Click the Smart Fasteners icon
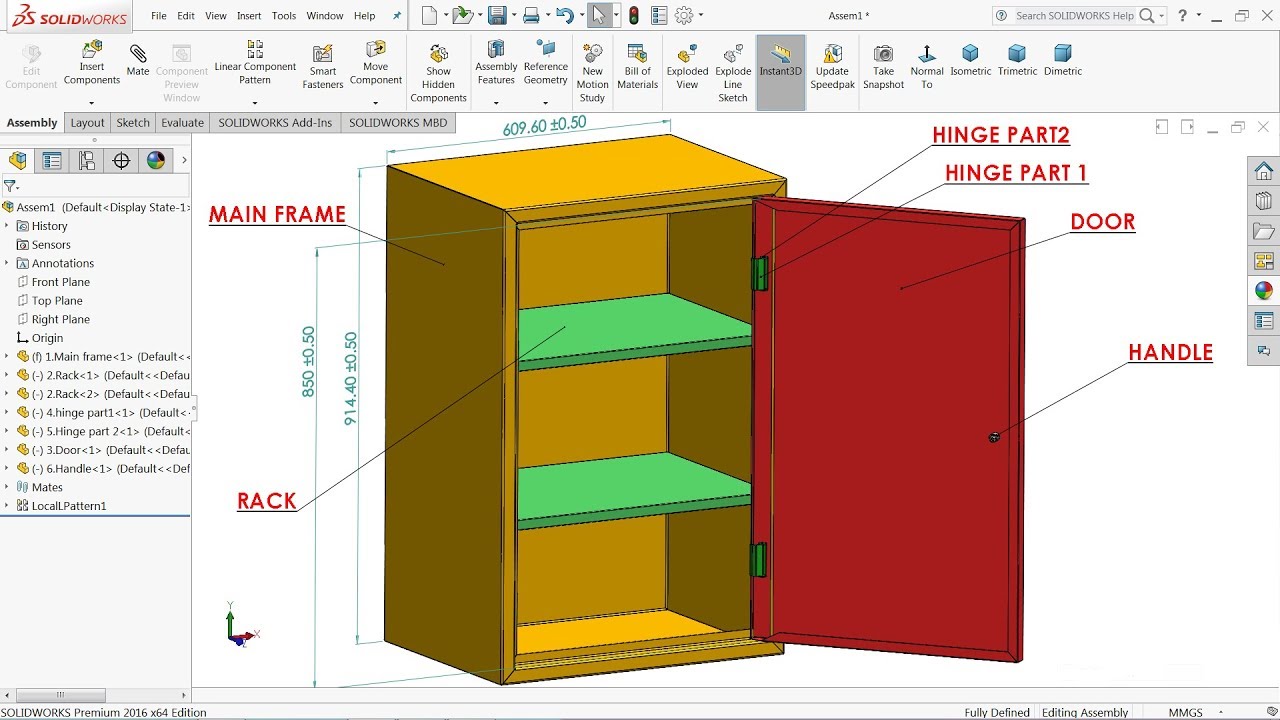Image resolution: width=1280 pixels, height=720 pixels. (323, 67)
